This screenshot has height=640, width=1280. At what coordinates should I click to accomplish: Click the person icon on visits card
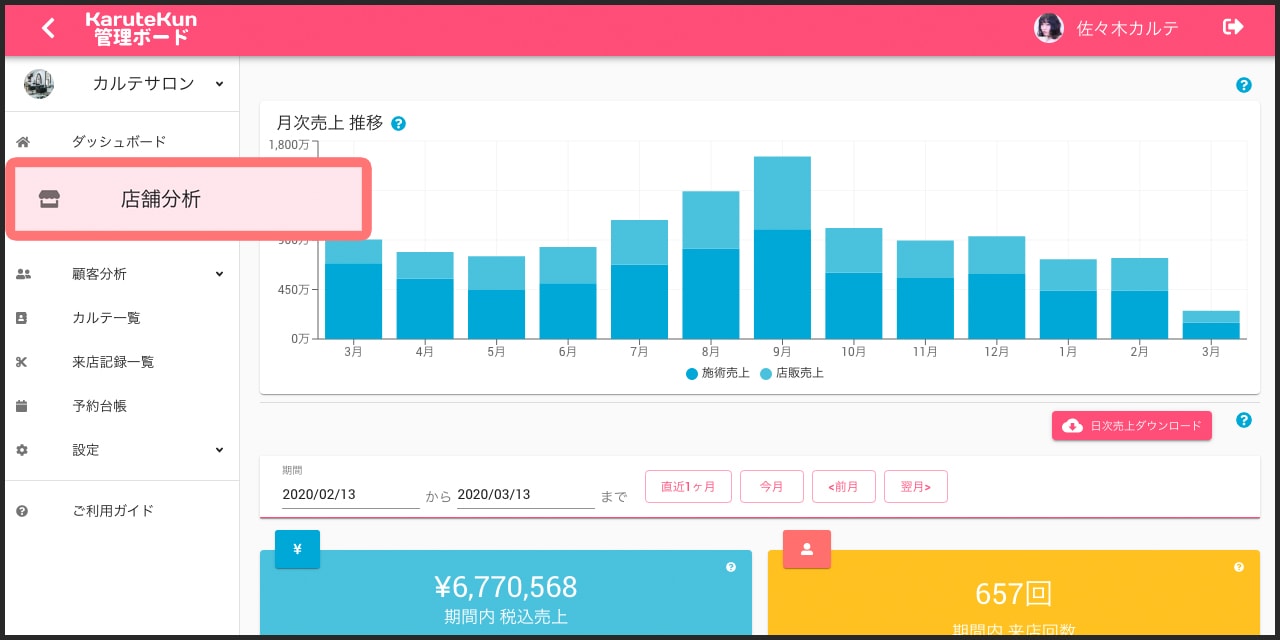pyautogui.click(x=806, y=549)
